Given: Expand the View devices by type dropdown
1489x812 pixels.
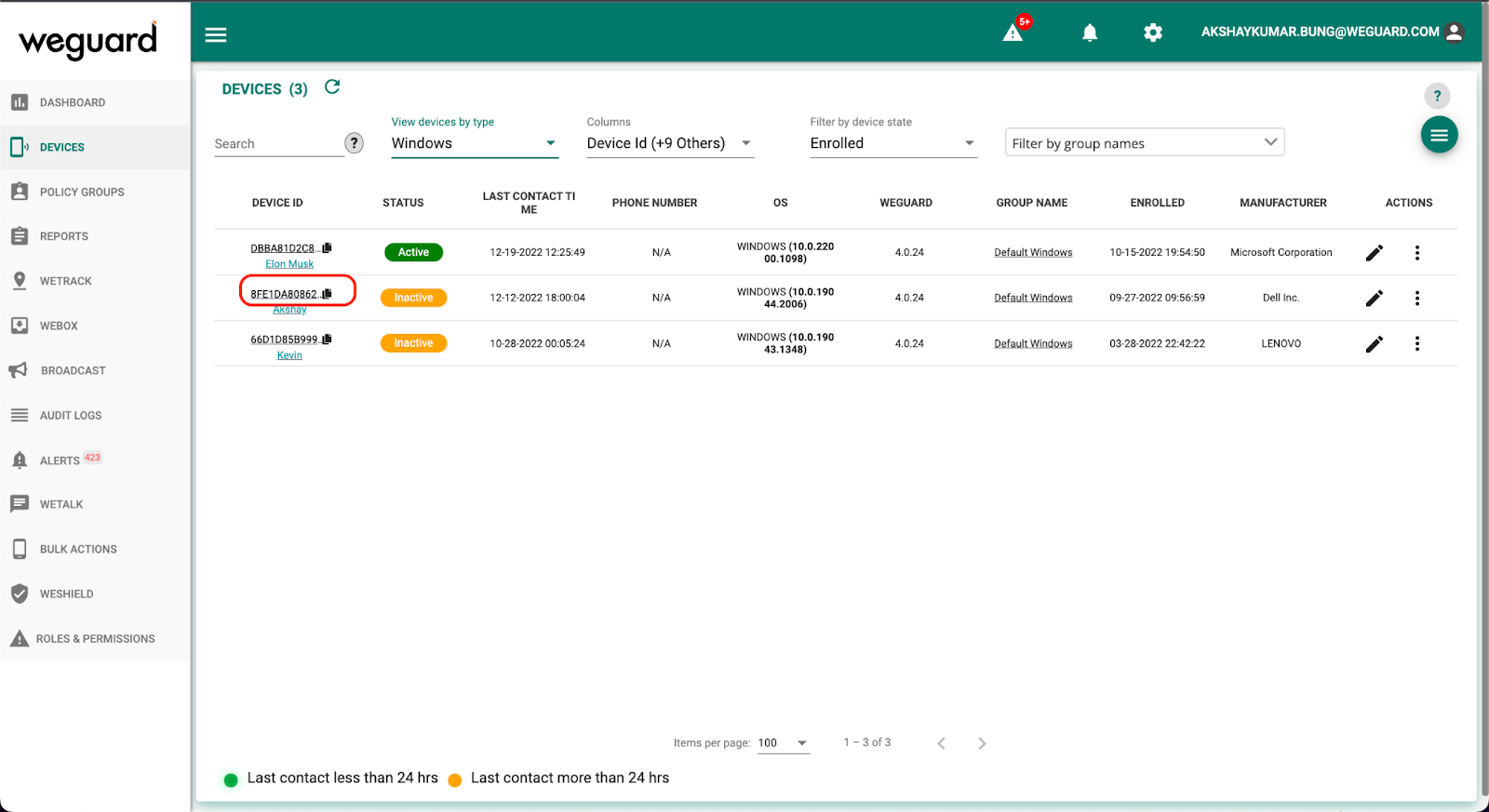Looking at the screenshot, I should pyautogui.click(x=475, y=143).
